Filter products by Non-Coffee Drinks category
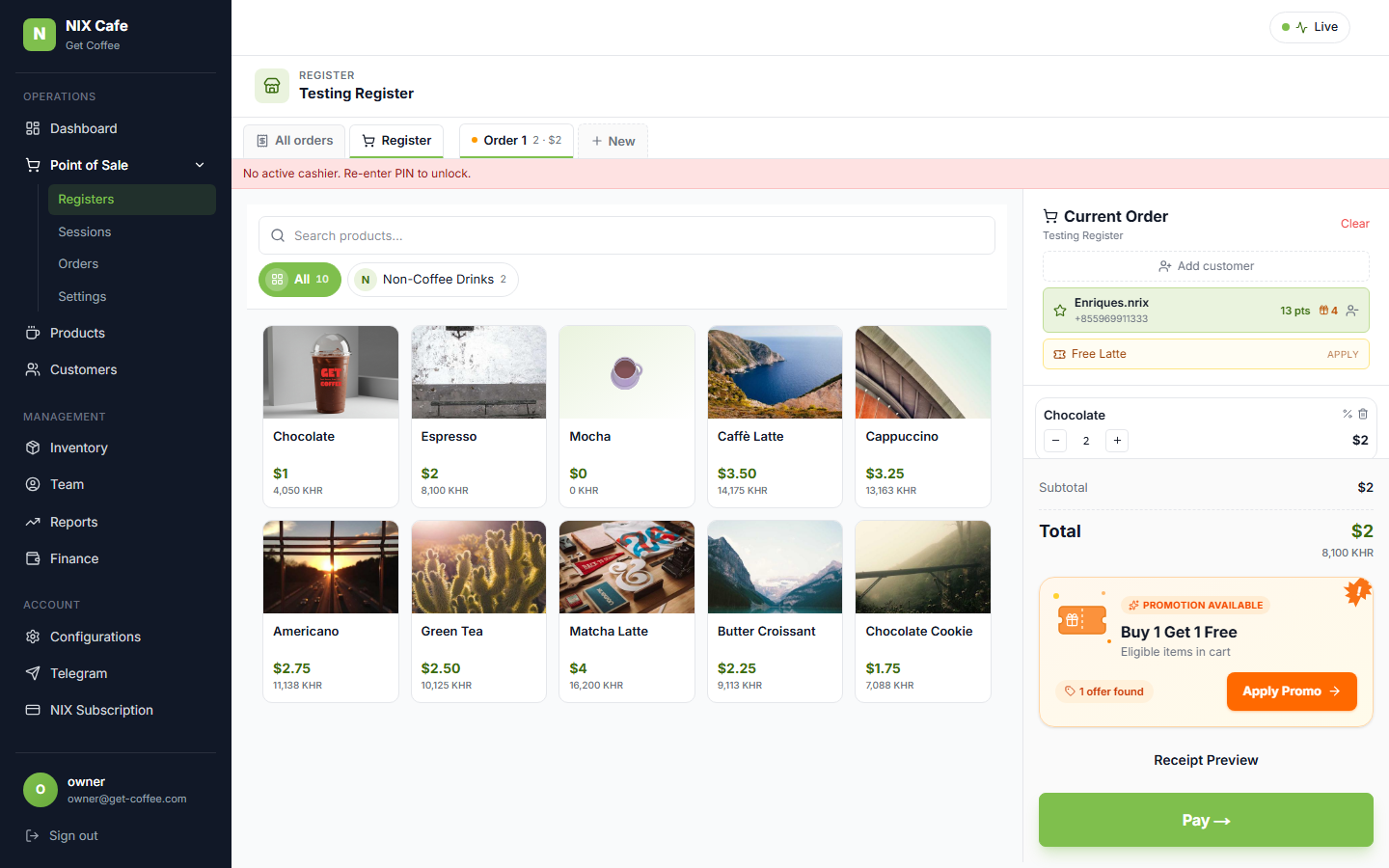 pos(433,280)
